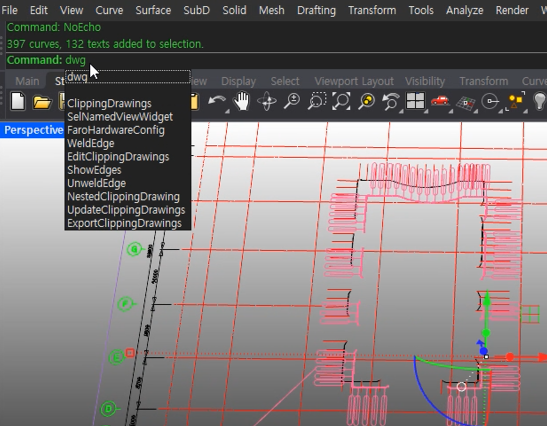Open the File menu
The width and height of the screenshot is (547, 426).
(x=9, y=10)
